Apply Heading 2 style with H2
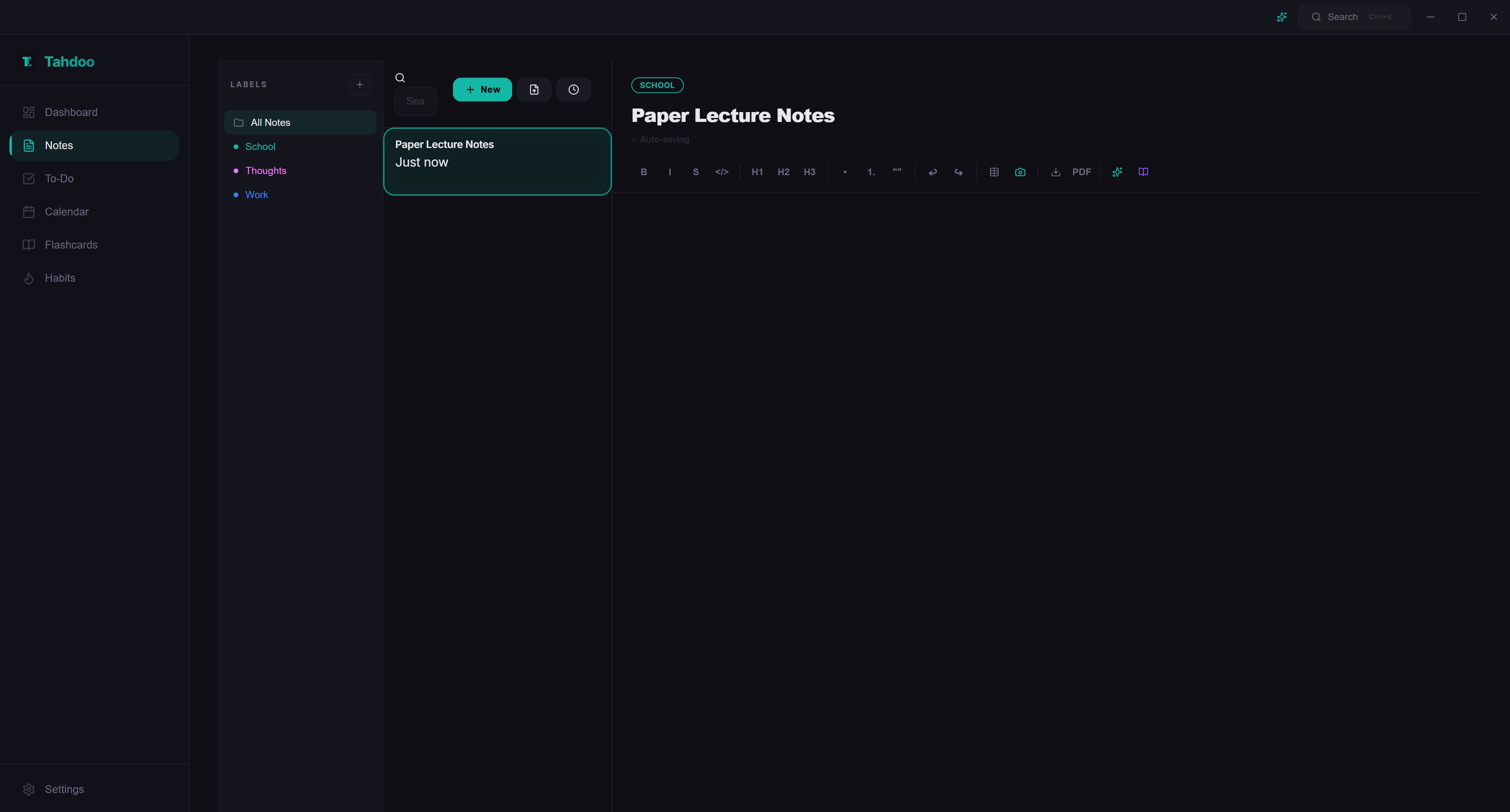This screenshot has width=1510, height=812. click(783, 172)
